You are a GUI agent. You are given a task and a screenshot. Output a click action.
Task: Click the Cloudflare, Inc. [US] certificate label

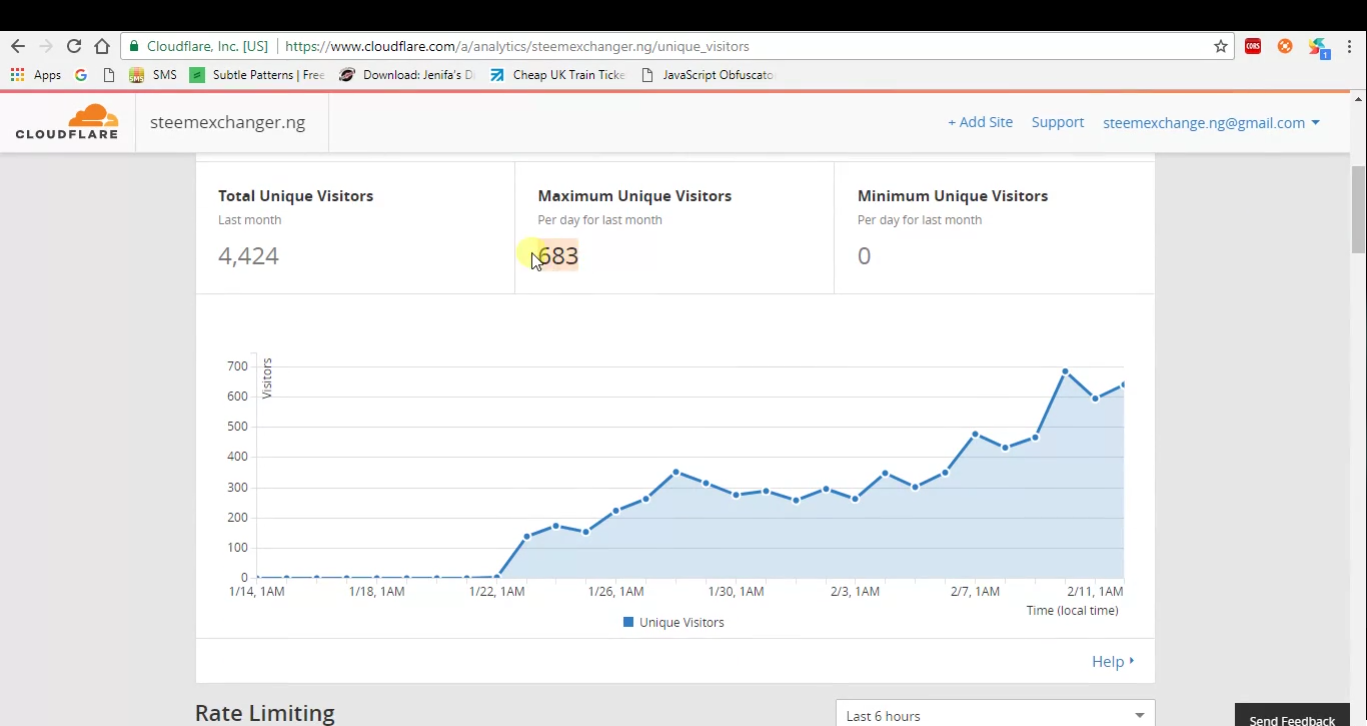[x=207, y=46]
